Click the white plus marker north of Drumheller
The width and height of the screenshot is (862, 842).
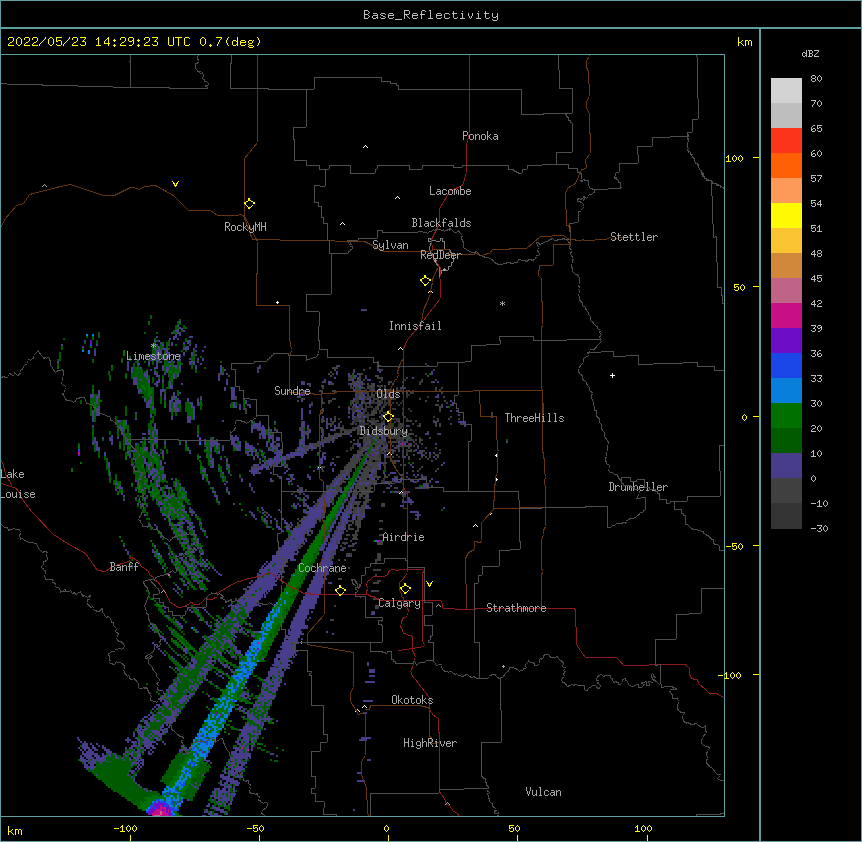[x=612, y=375]
